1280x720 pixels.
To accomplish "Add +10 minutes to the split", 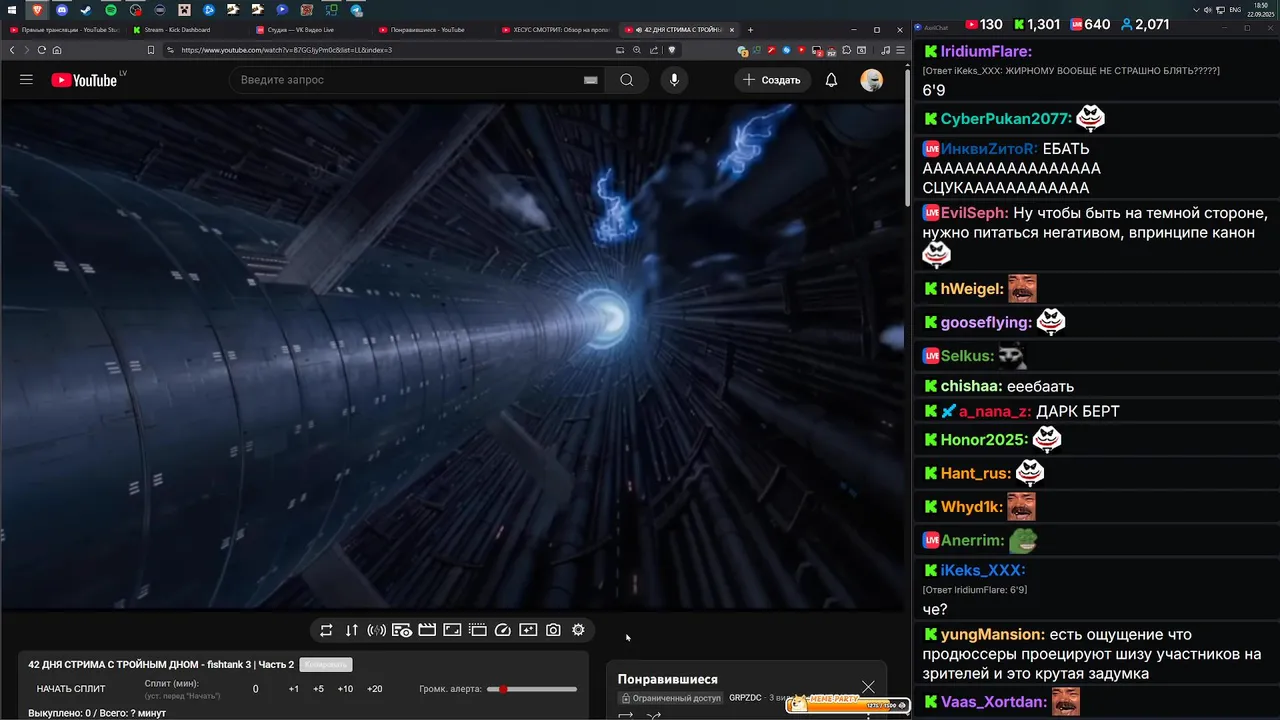I will (x=345, y=689).
